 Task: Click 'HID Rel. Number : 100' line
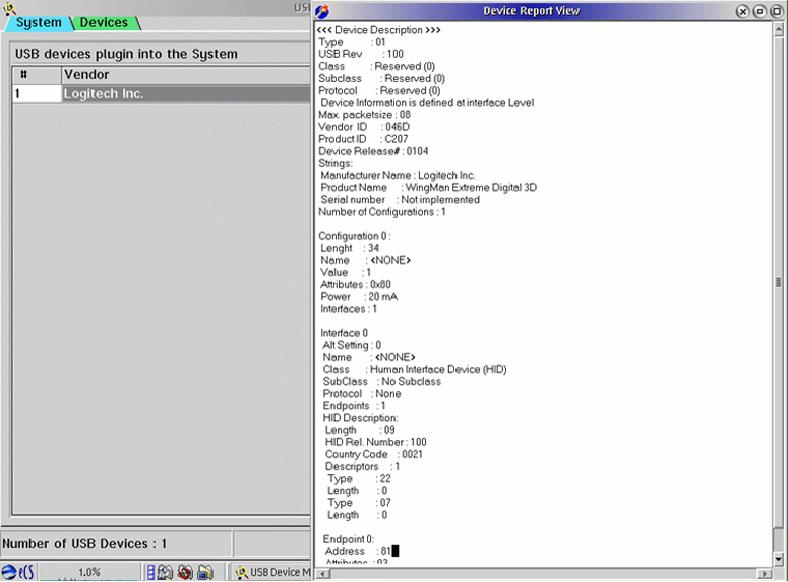click(x=375, y=442)
